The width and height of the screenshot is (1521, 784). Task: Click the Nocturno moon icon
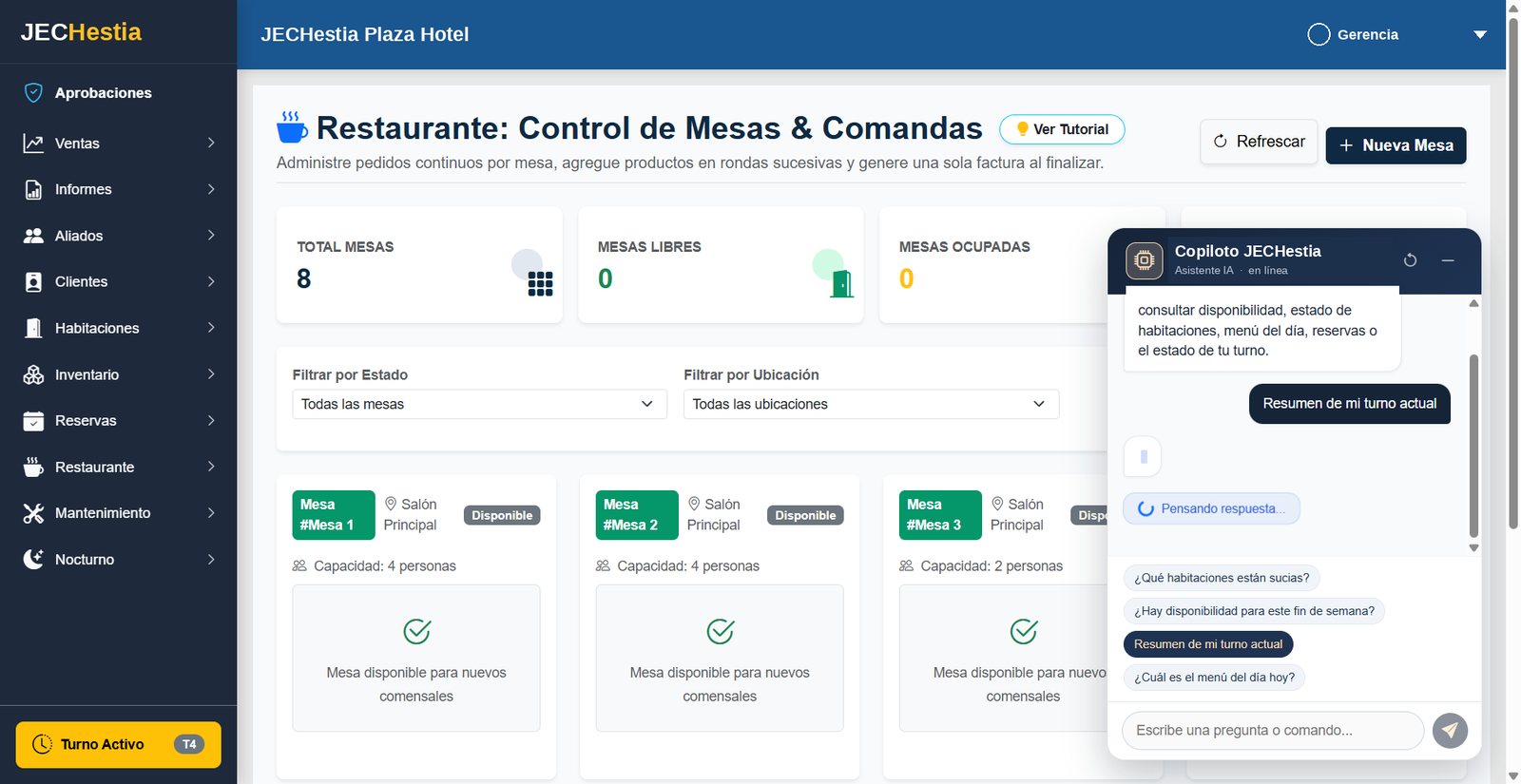pyautogui.click(x=33, y=559)
